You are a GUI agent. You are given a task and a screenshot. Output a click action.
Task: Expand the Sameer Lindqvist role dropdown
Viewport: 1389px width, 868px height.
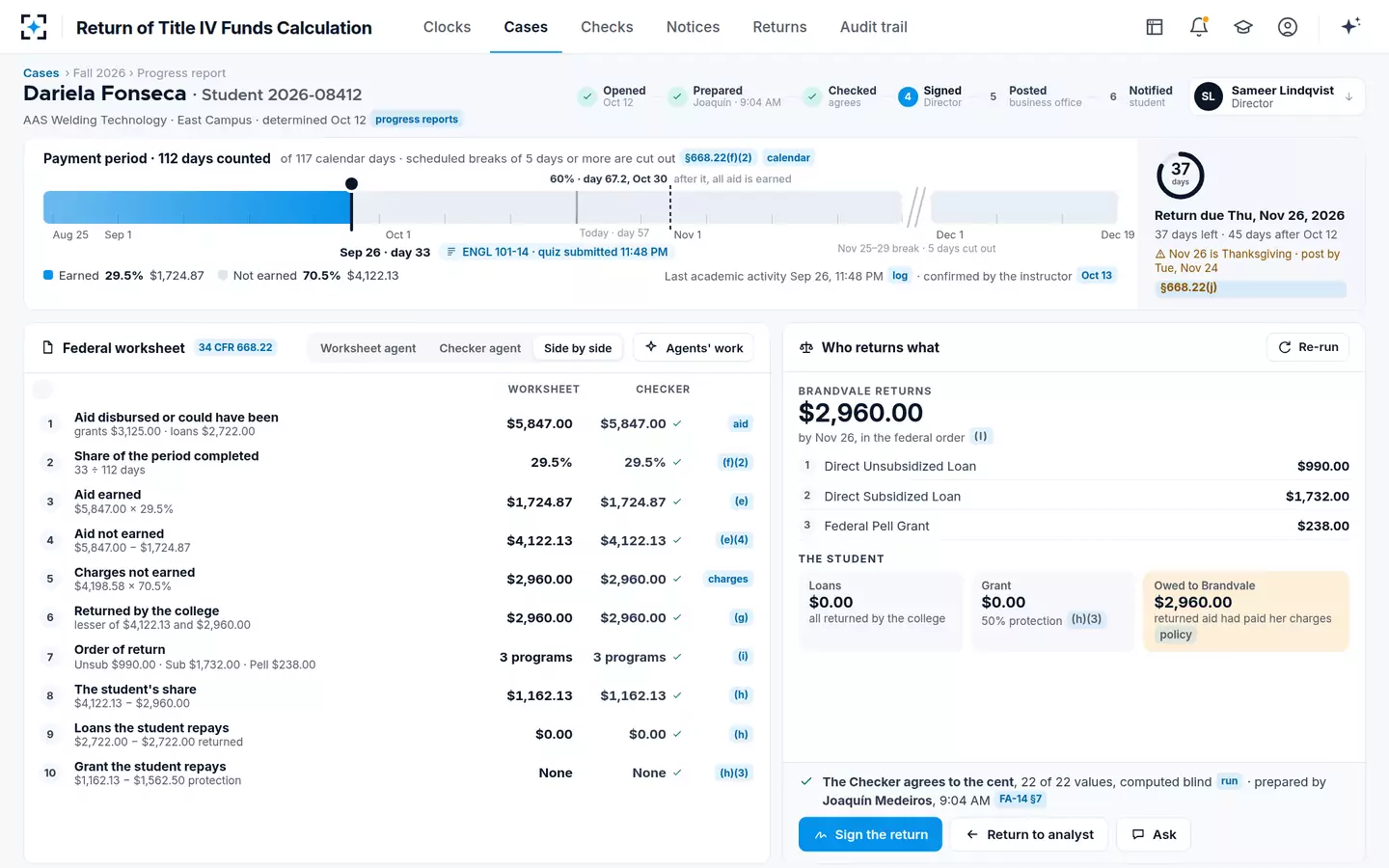(x=1277, y=96)
